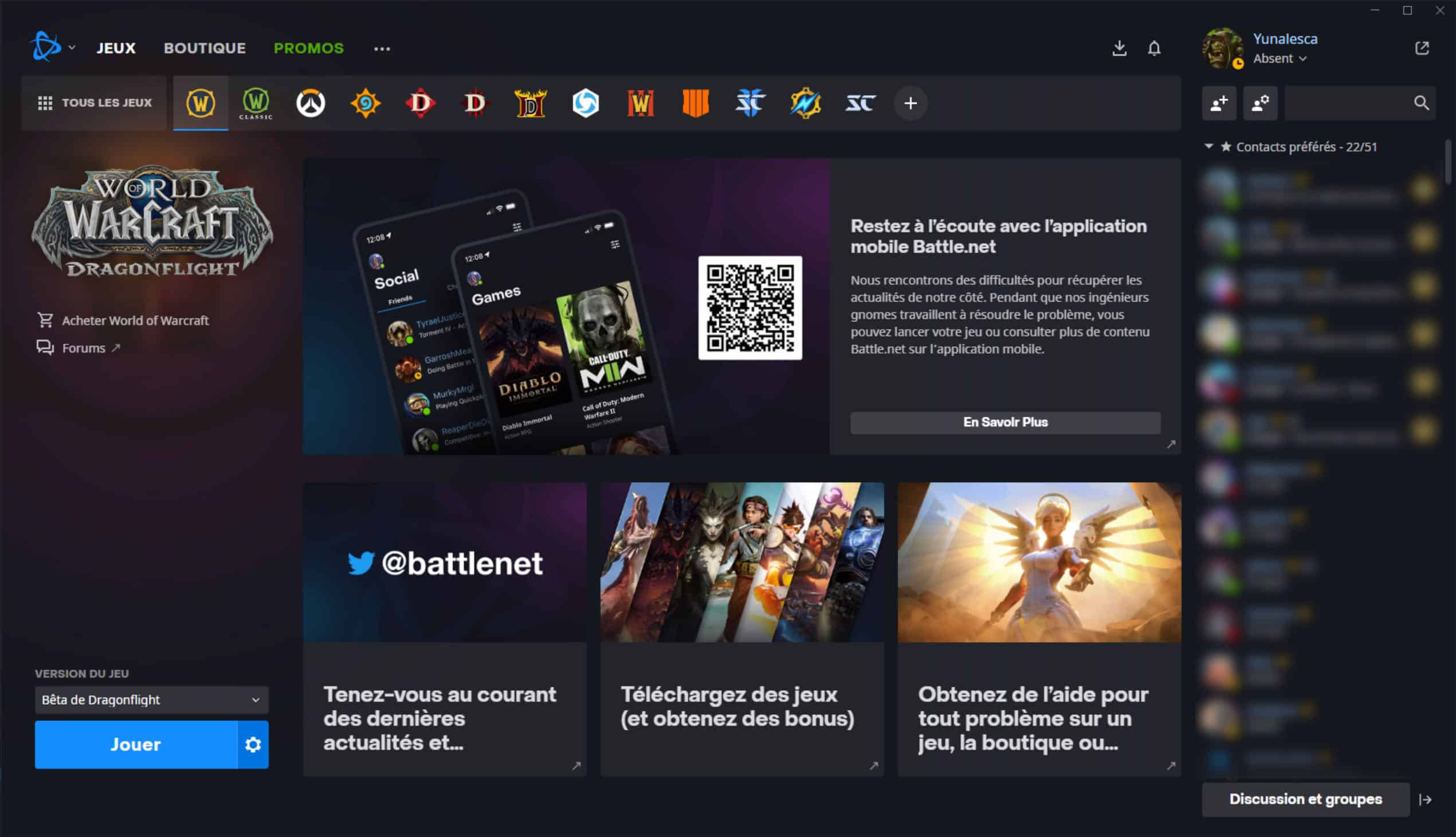1456x837 pixels.
Task: Select the World of Warcraft Classic icon
Action: coord(256,103)
